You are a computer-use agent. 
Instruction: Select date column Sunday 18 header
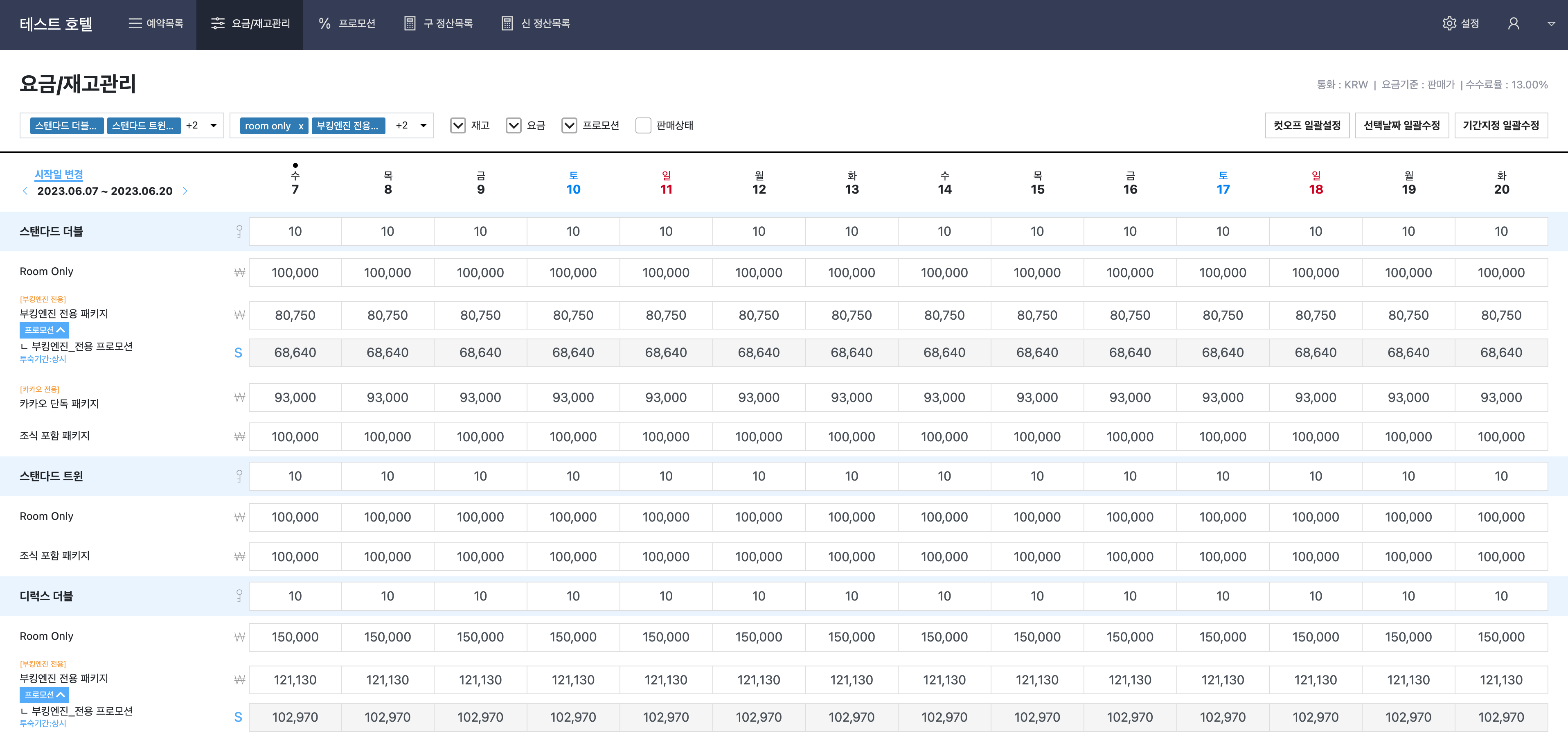pos(1316,183)
